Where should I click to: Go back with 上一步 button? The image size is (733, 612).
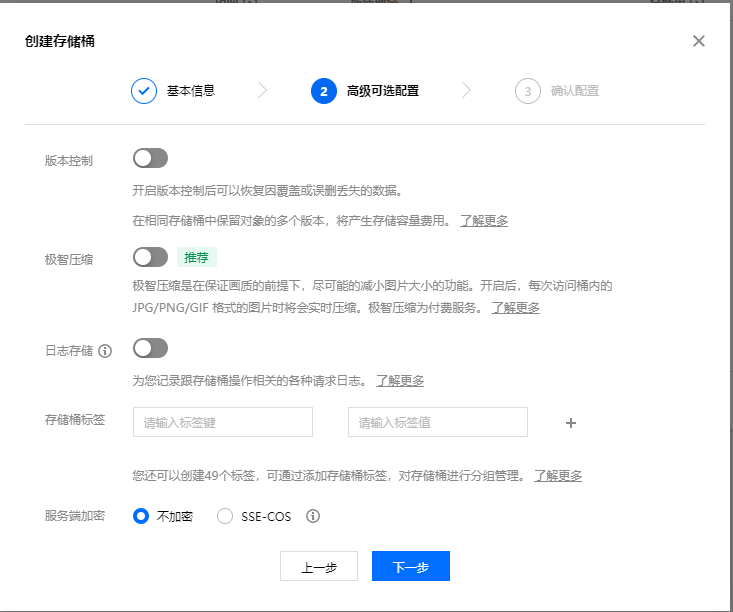(319, 566)
